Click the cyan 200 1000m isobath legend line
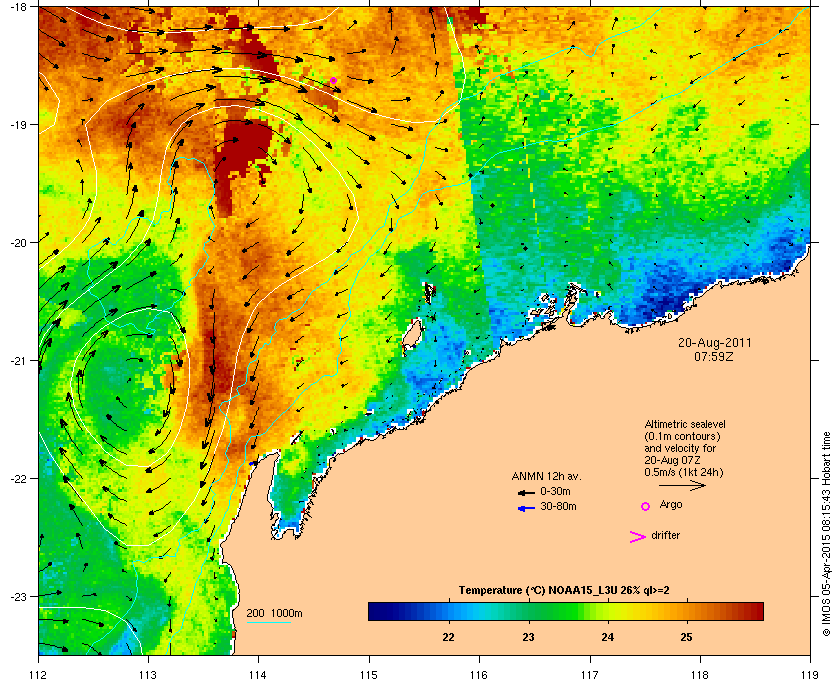The width and height of the screenshot is (840, 680). [x=268, y=622]
